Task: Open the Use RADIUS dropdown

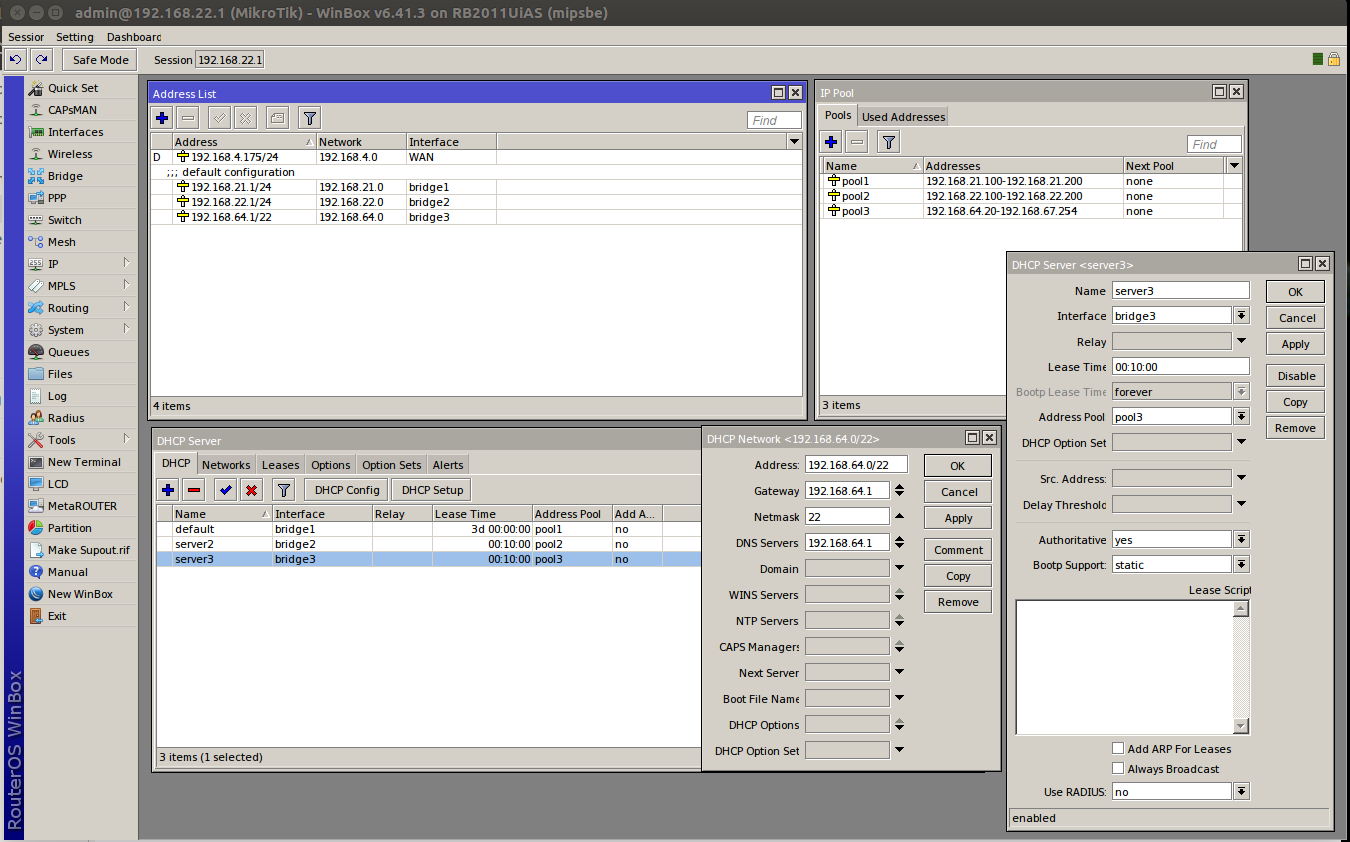Action: [1241, 792]
